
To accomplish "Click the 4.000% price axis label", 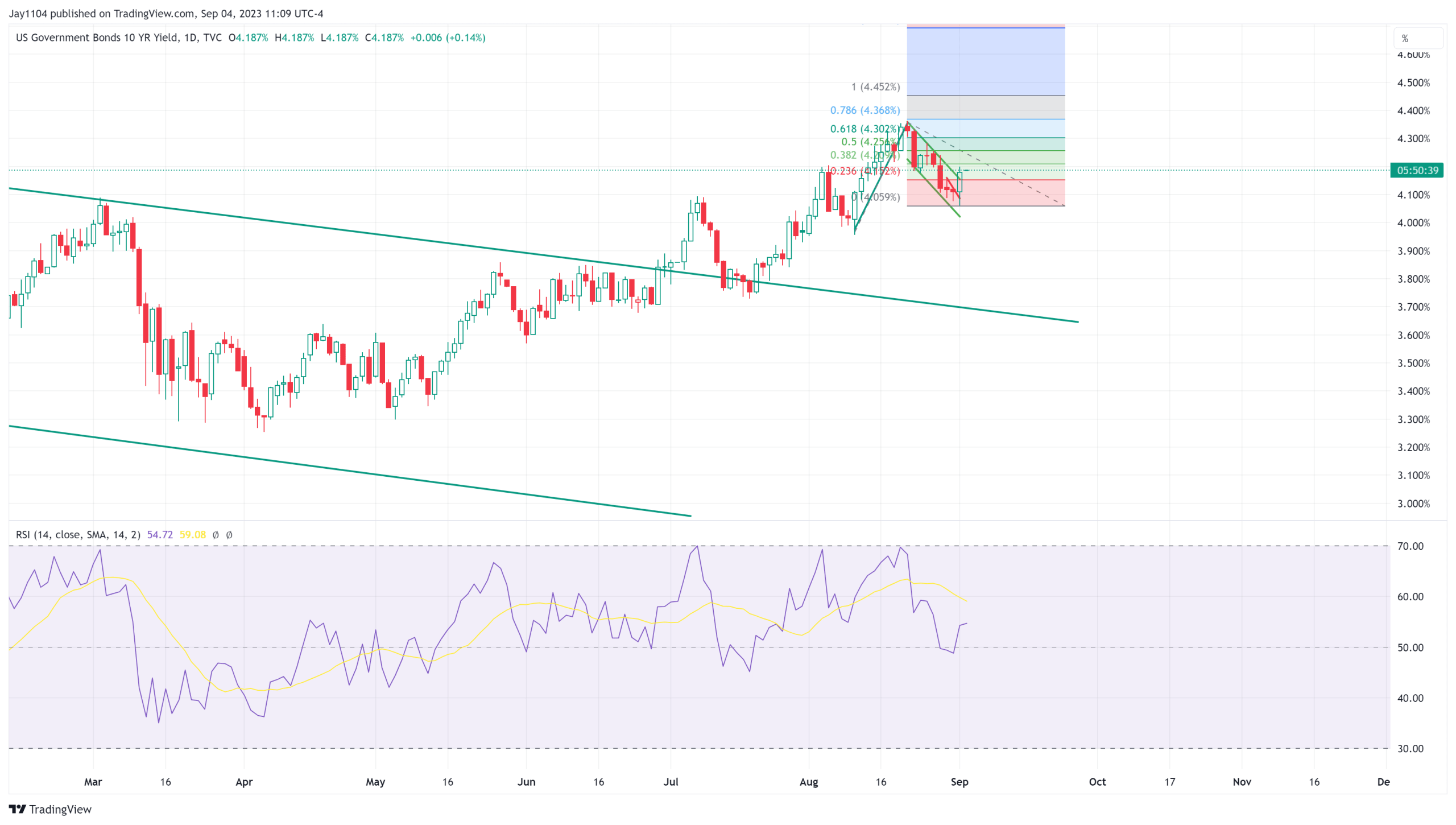I will point(1413,222).
